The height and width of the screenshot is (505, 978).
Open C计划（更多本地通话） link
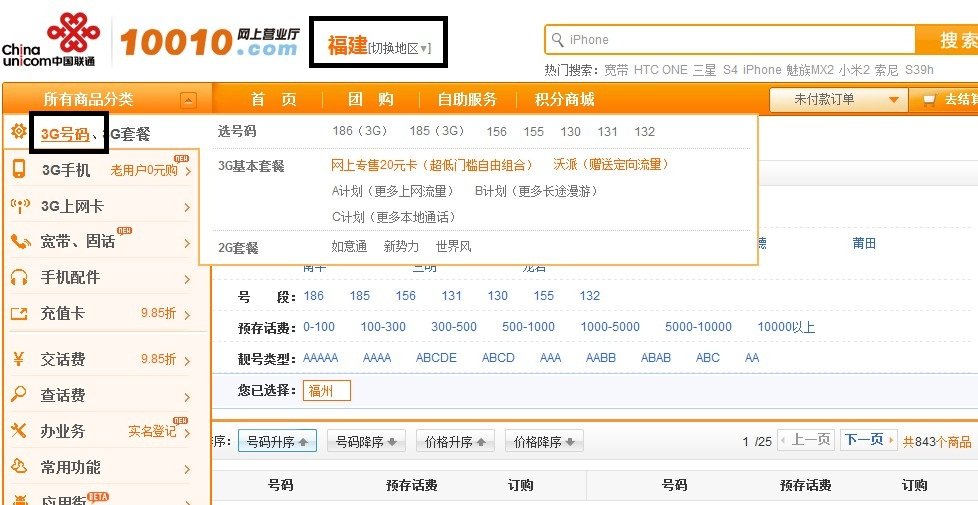pos(394,217)
